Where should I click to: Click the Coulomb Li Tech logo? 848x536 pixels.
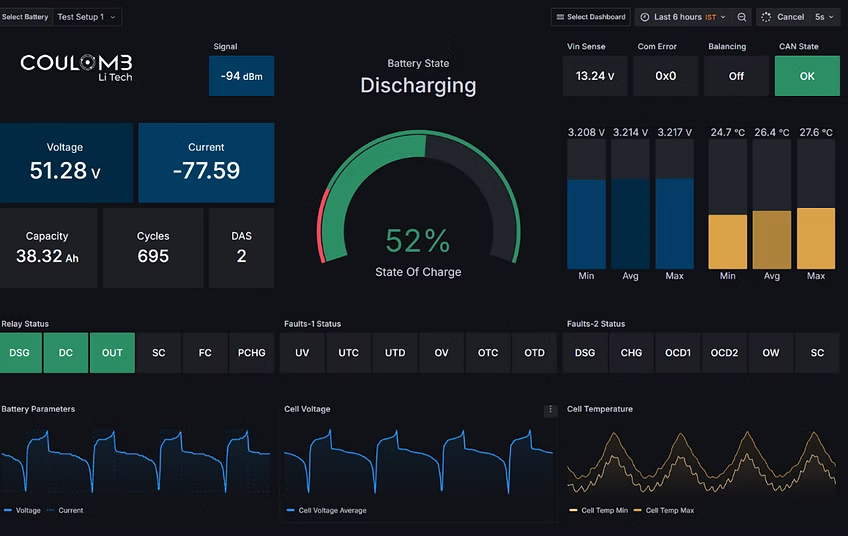tap(76, 67)
